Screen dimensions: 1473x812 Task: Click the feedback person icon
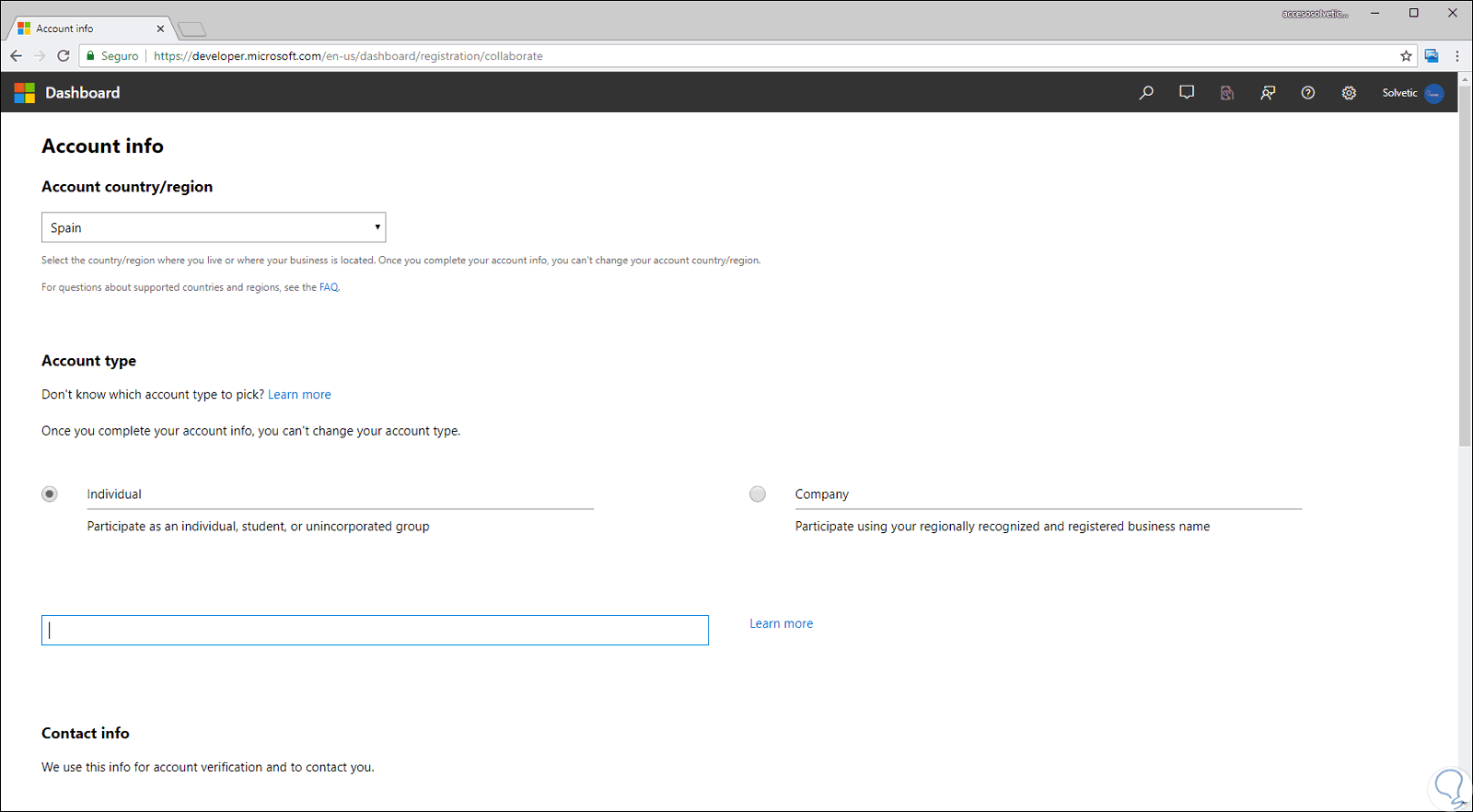[1268, 93]
